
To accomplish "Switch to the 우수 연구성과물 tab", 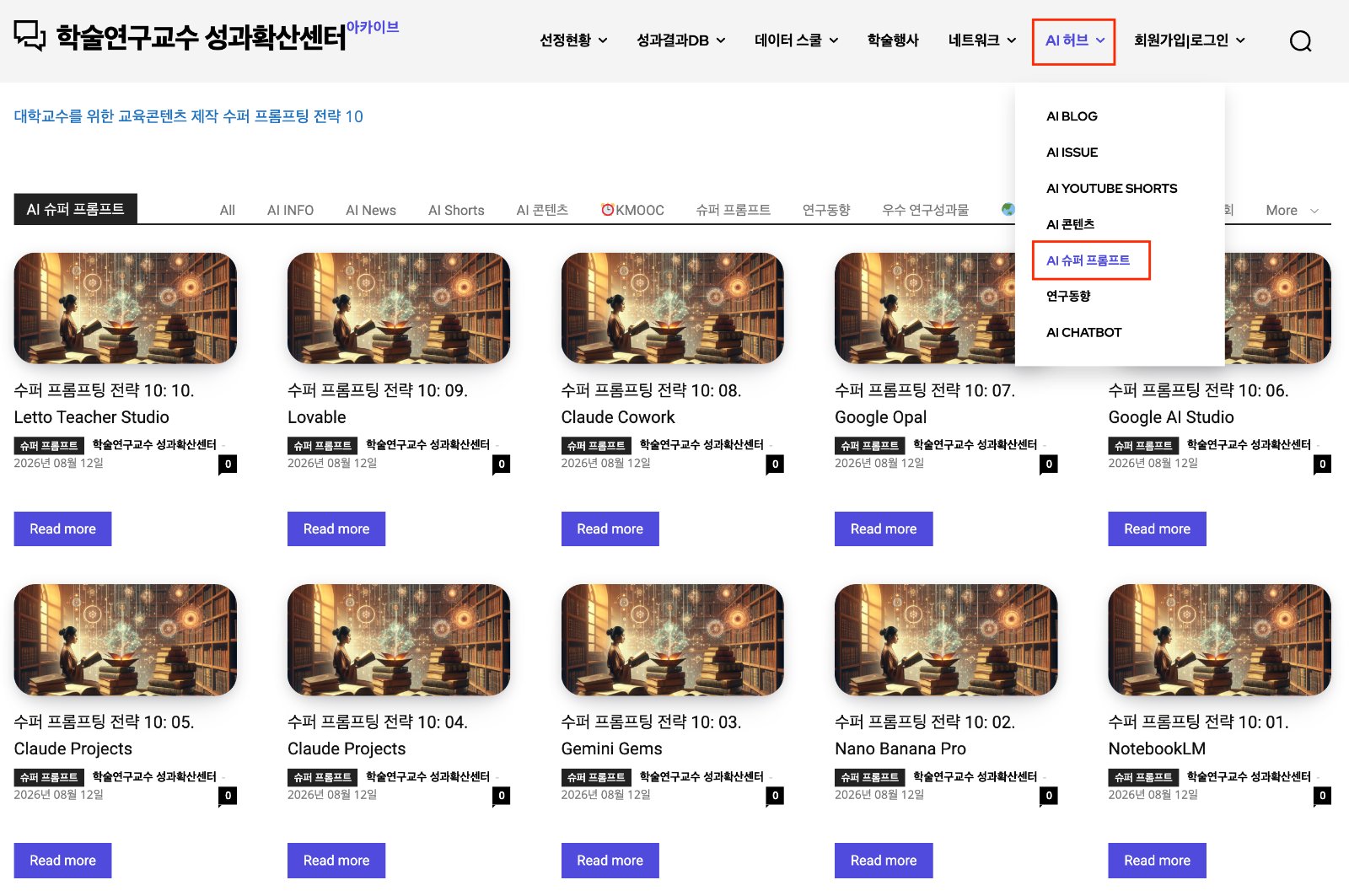I will pos(925,211).
